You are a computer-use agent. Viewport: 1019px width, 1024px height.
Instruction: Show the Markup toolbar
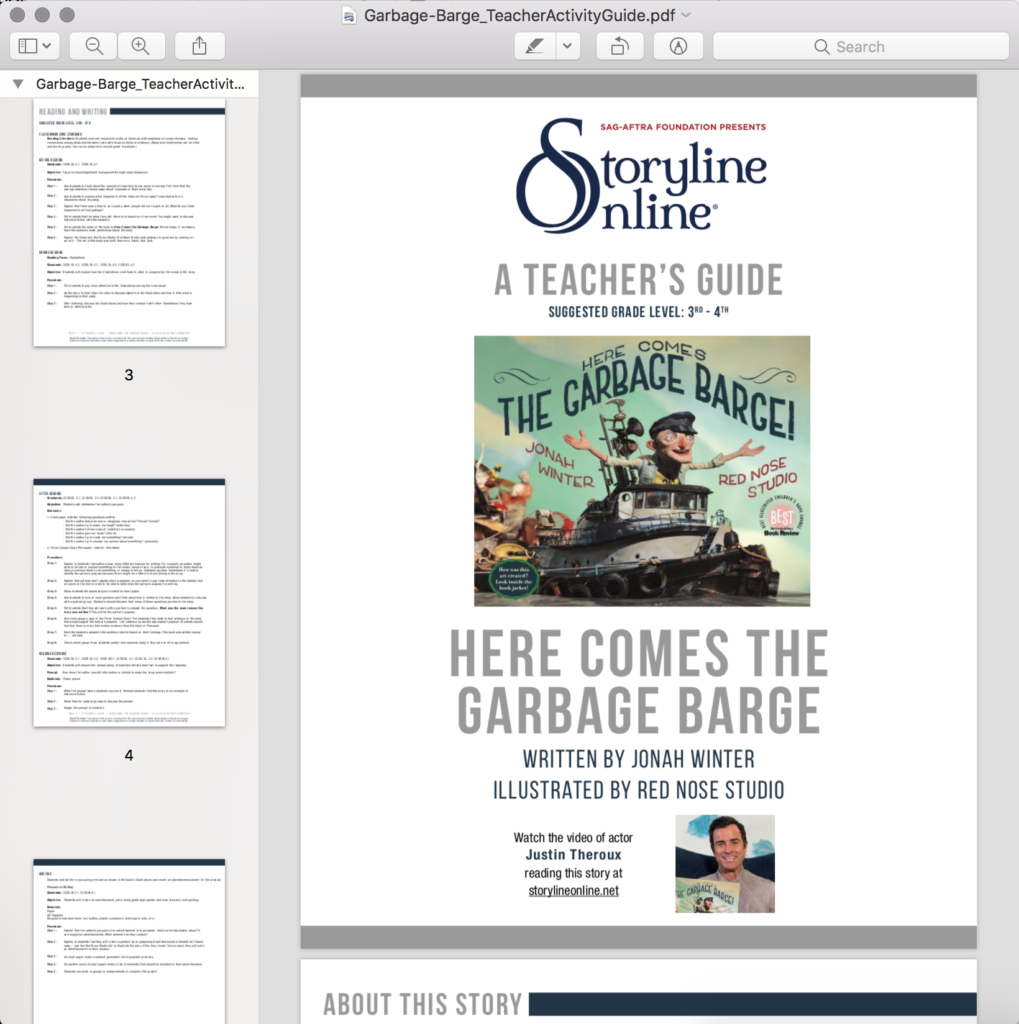[x=678, y=46]
